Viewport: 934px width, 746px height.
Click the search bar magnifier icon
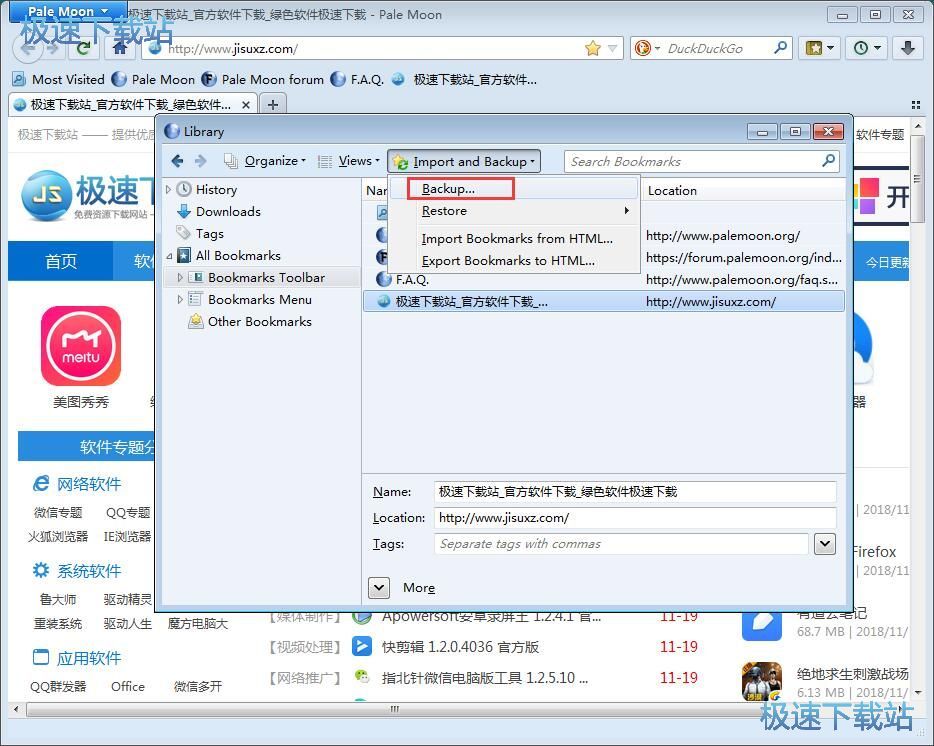coord(780,48)
